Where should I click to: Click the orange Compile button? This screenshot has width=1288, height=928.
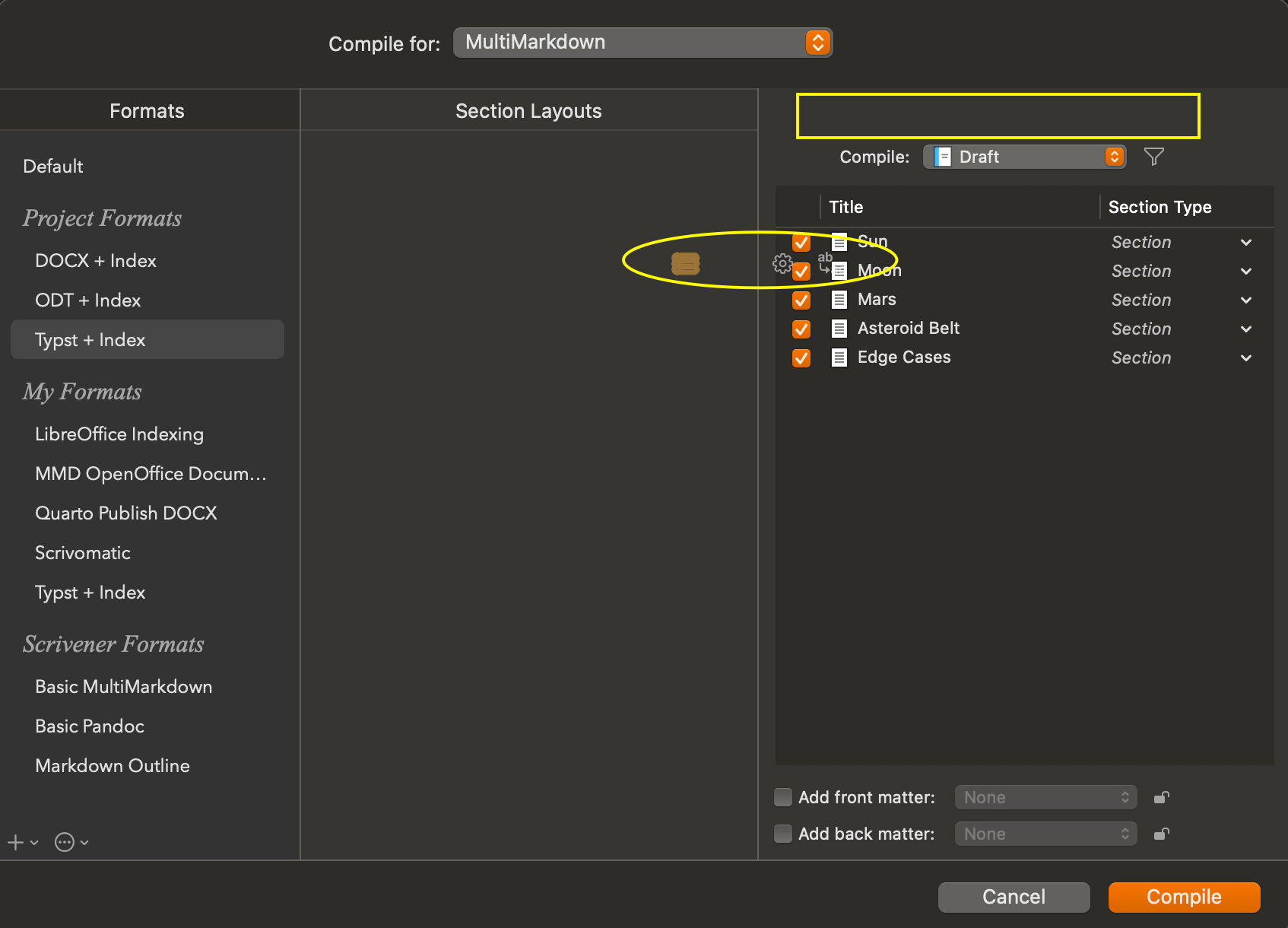tap(1184, 897)
